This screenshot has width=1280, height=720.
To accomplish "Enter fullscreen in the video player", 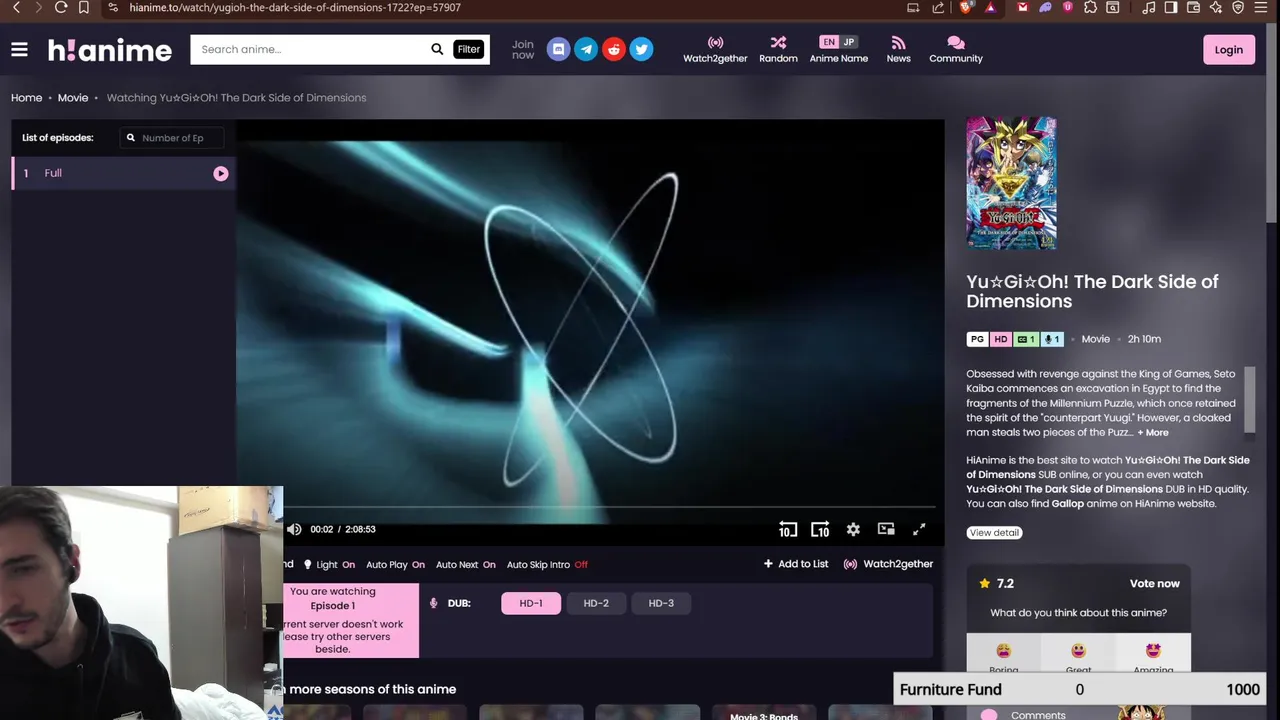I will (919, 529).
